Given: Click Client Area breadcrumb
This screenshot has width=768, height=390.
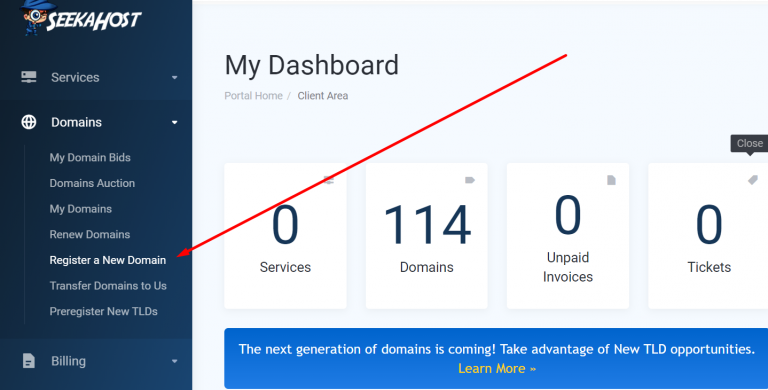Looking at the screenshot, I should (323, 96).
